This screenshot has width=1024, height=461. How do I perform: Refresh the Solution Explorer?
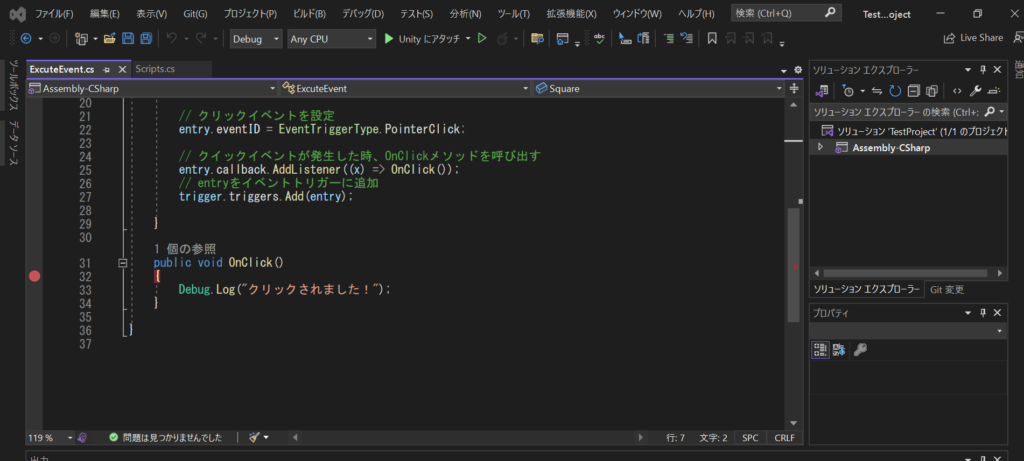coord(895,91)
